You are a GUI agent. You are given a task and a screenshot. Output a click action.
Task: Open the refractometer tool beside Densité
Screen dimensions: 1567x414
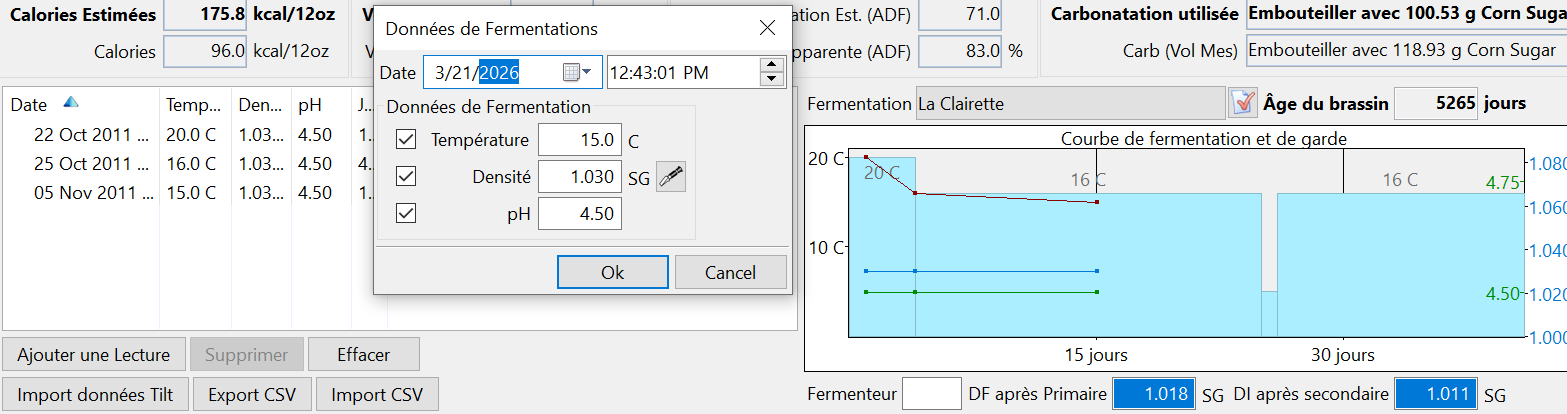point(671,177)
